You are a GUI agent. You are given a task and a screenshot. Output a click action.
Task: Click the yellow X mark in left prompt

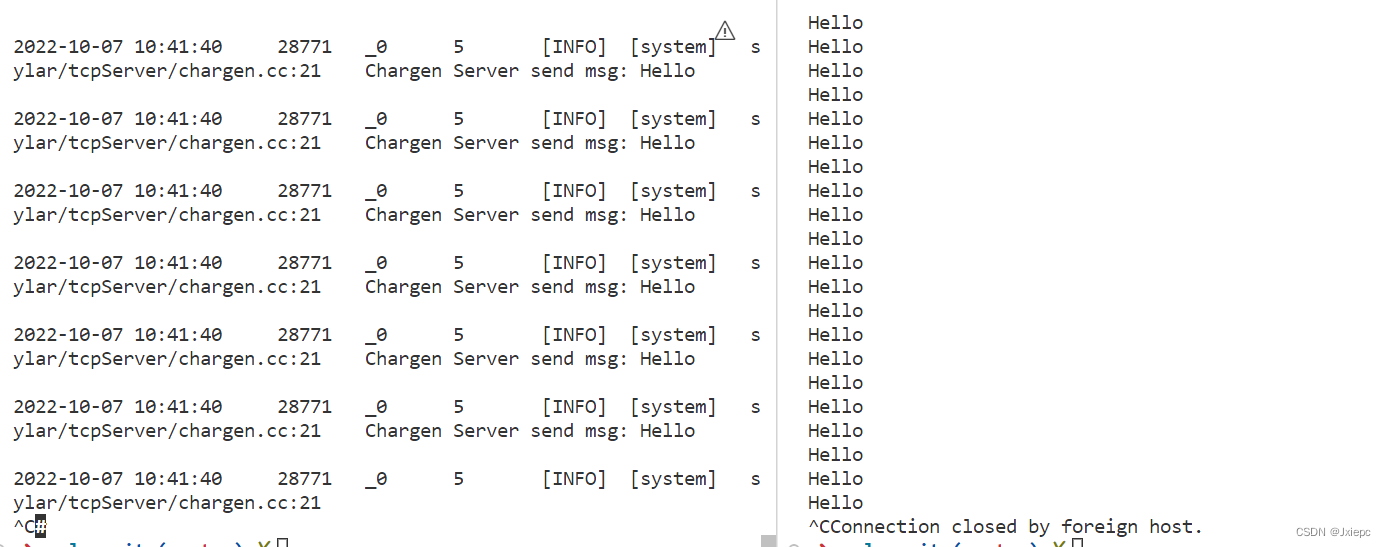tap(263, 543)
